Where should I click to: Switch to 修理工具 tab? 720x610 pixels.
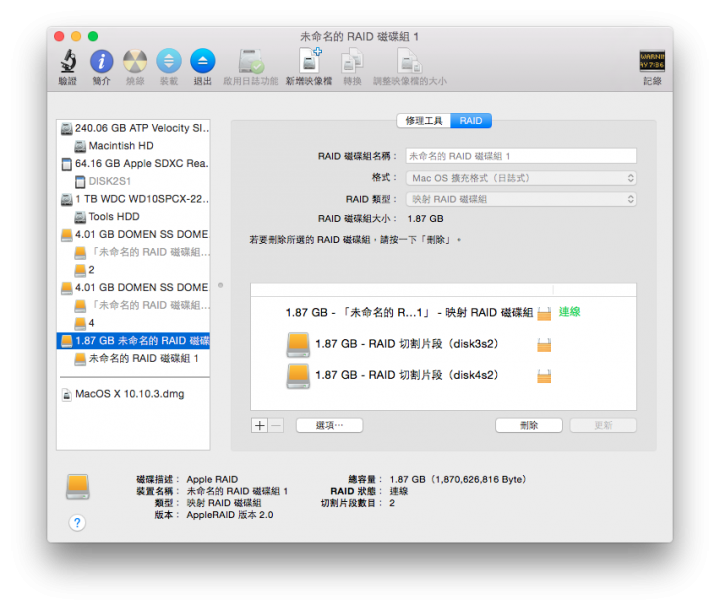click(x=423, y=121)
